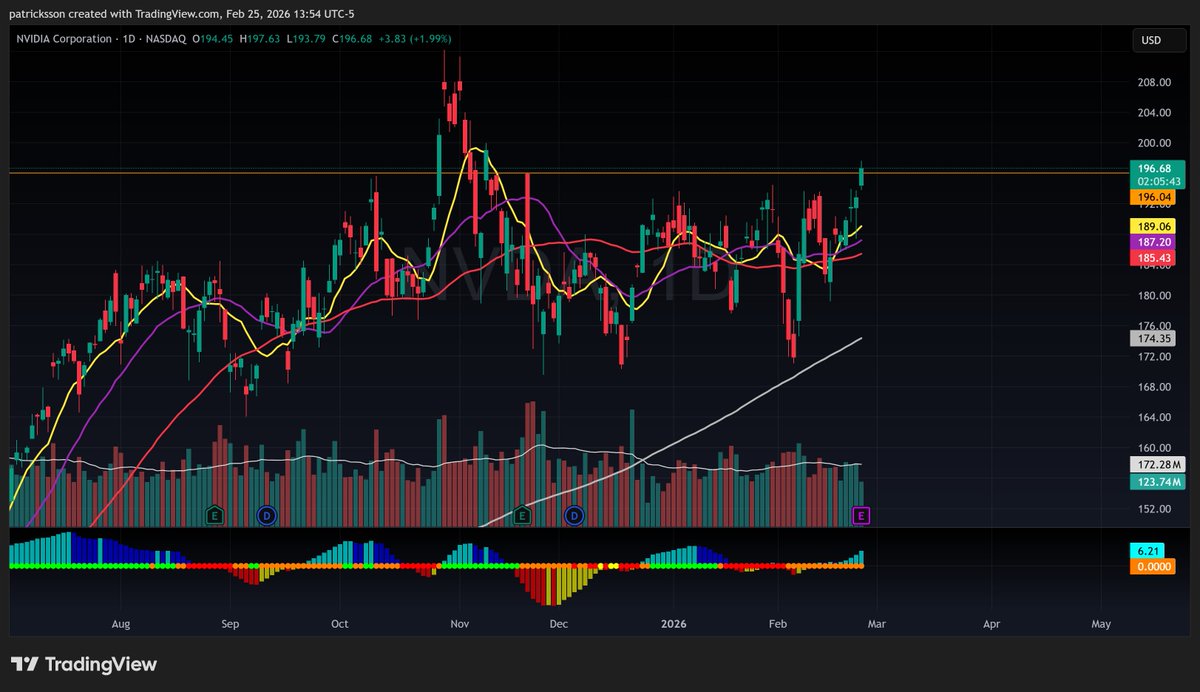Click the May label on time axis
This screenshot has width=1200, height=692.
click(1101, 624)
